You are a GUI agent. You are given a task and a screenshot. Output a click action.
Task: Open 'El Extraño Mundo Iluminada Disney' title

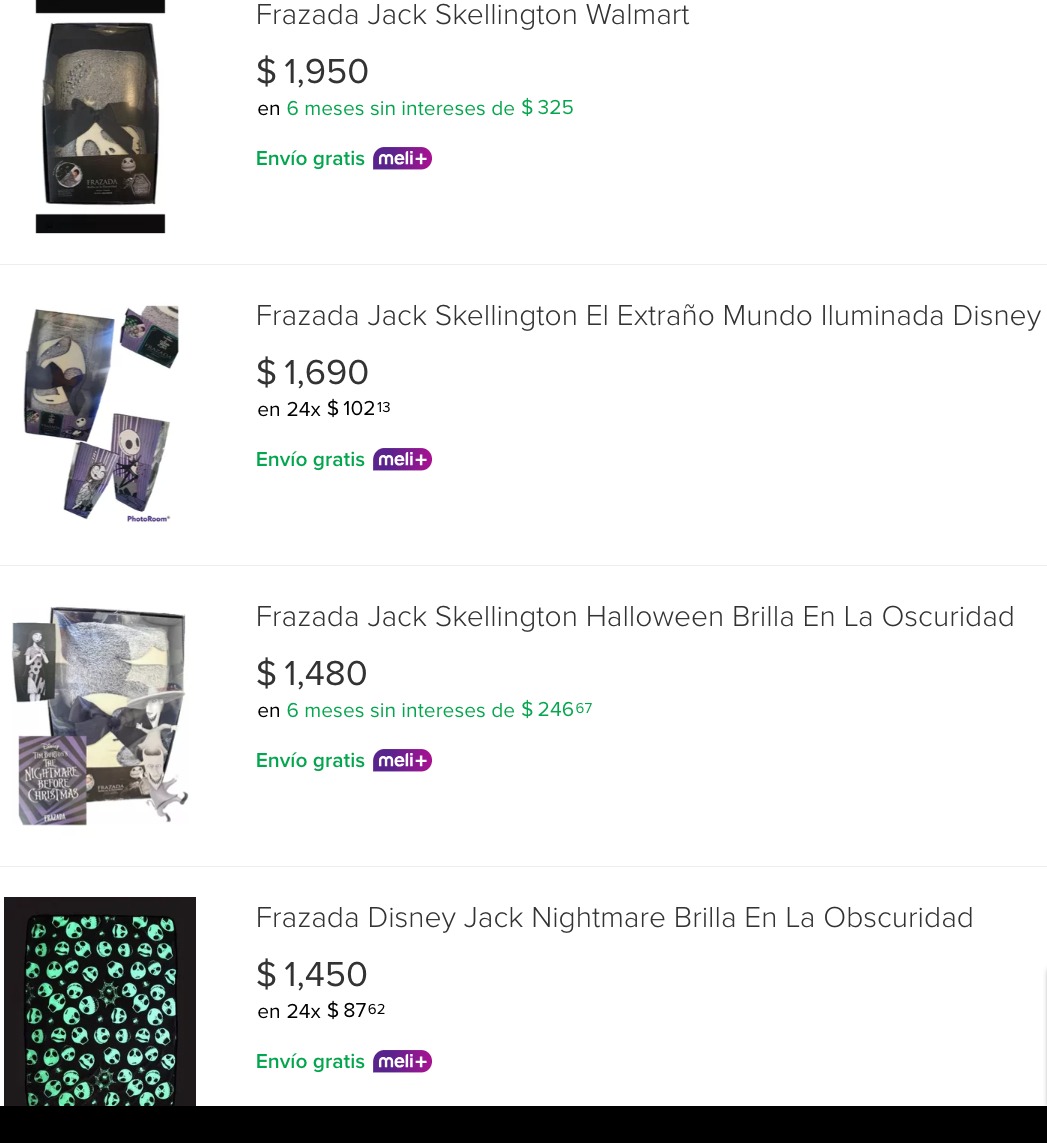point(648,316)
